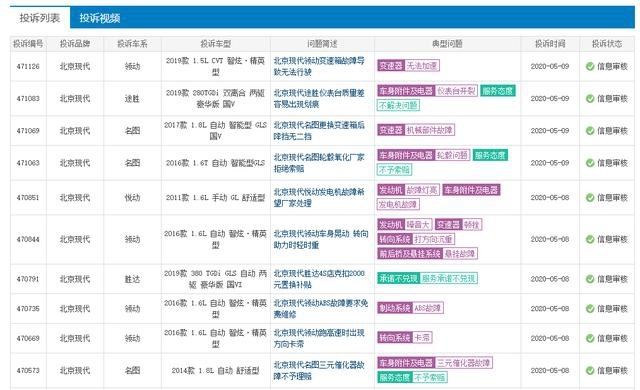Open the 投诉视频 tab
The image size is (640, 390).
100,18
